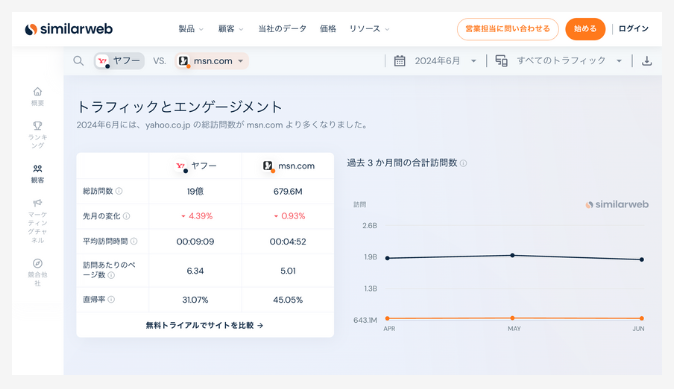The image size is (674, 389).
Task: Expand the 顧客 menu
Action: (x=231, y=29)
